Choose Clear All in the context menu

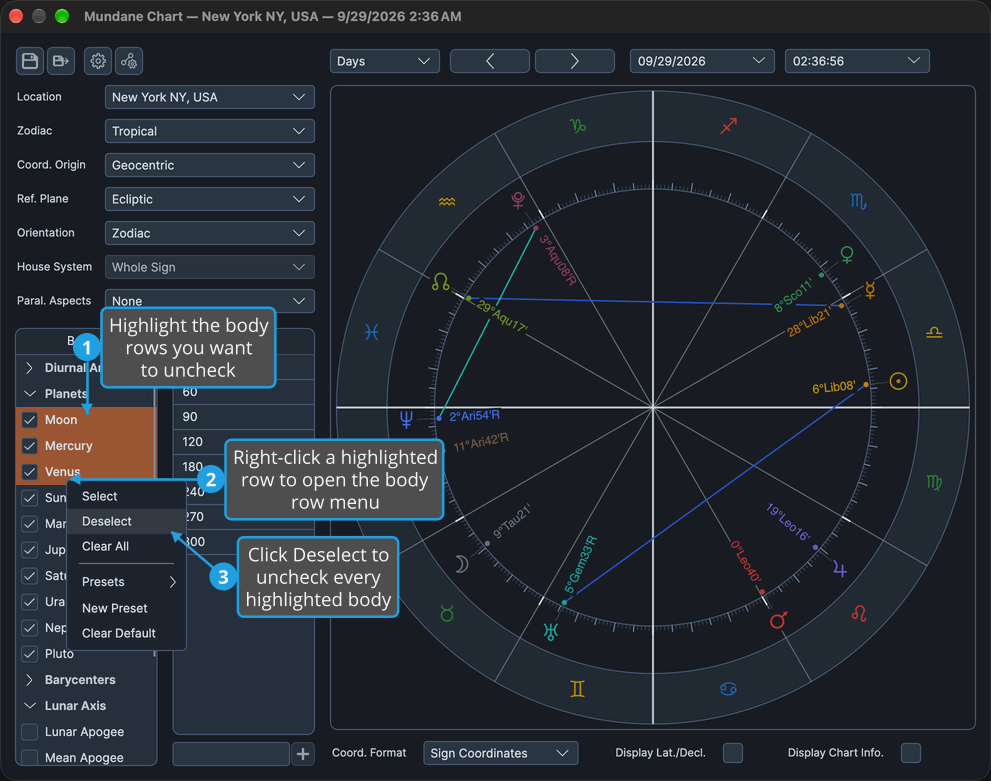coord(126,547)
